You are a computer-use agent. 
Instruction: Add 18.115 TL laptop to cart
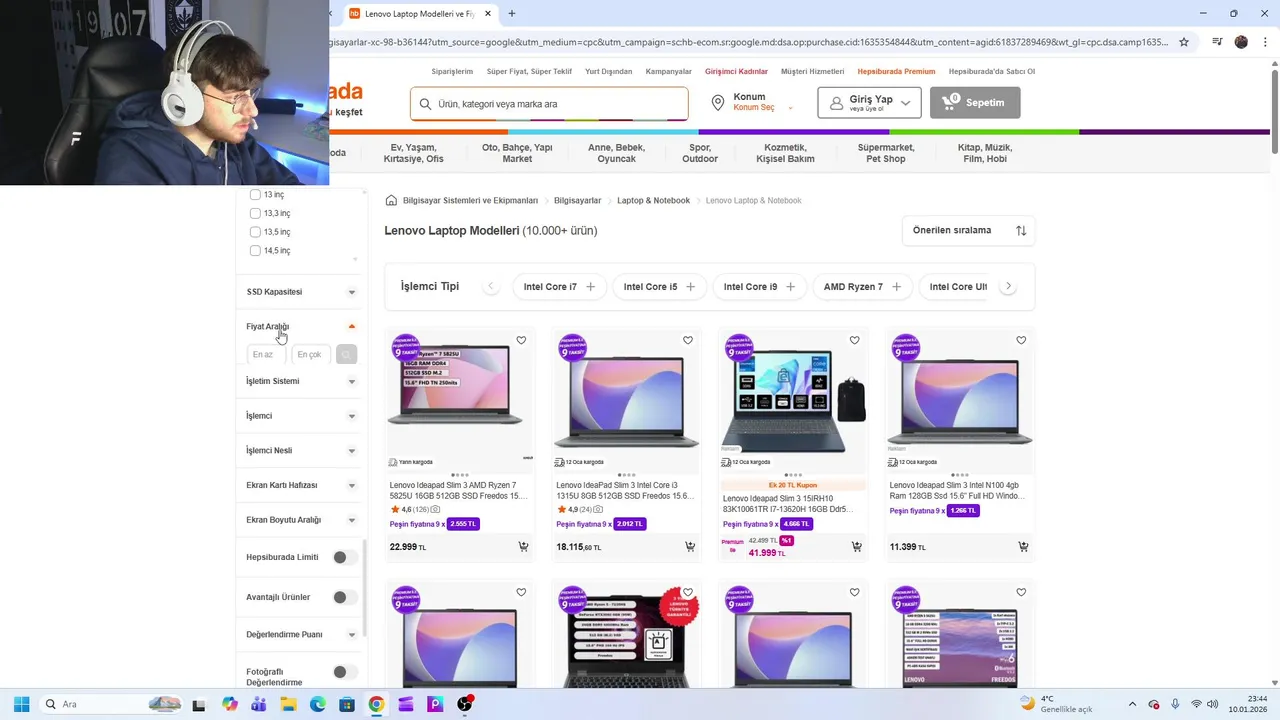[690, 546]
